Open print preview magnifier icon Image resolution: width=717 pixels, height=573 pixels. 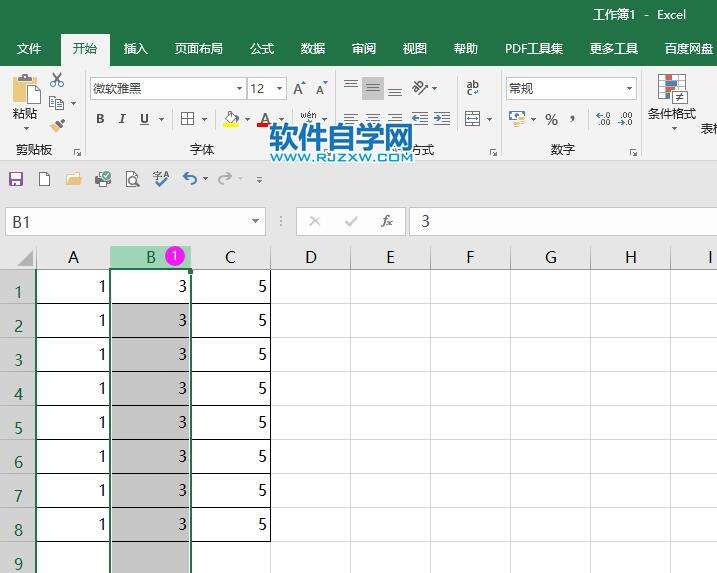pyautogui.click(x=132, y=179)
